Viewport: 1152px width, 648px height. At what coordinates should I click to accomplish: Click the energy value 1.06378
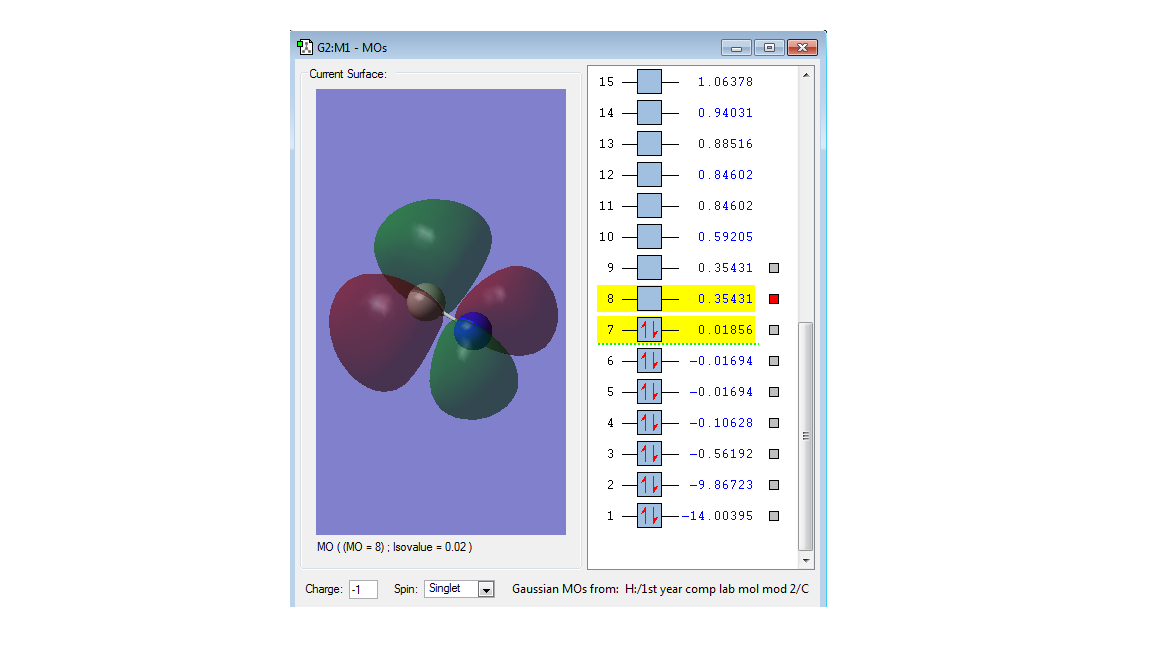point(725,82)
